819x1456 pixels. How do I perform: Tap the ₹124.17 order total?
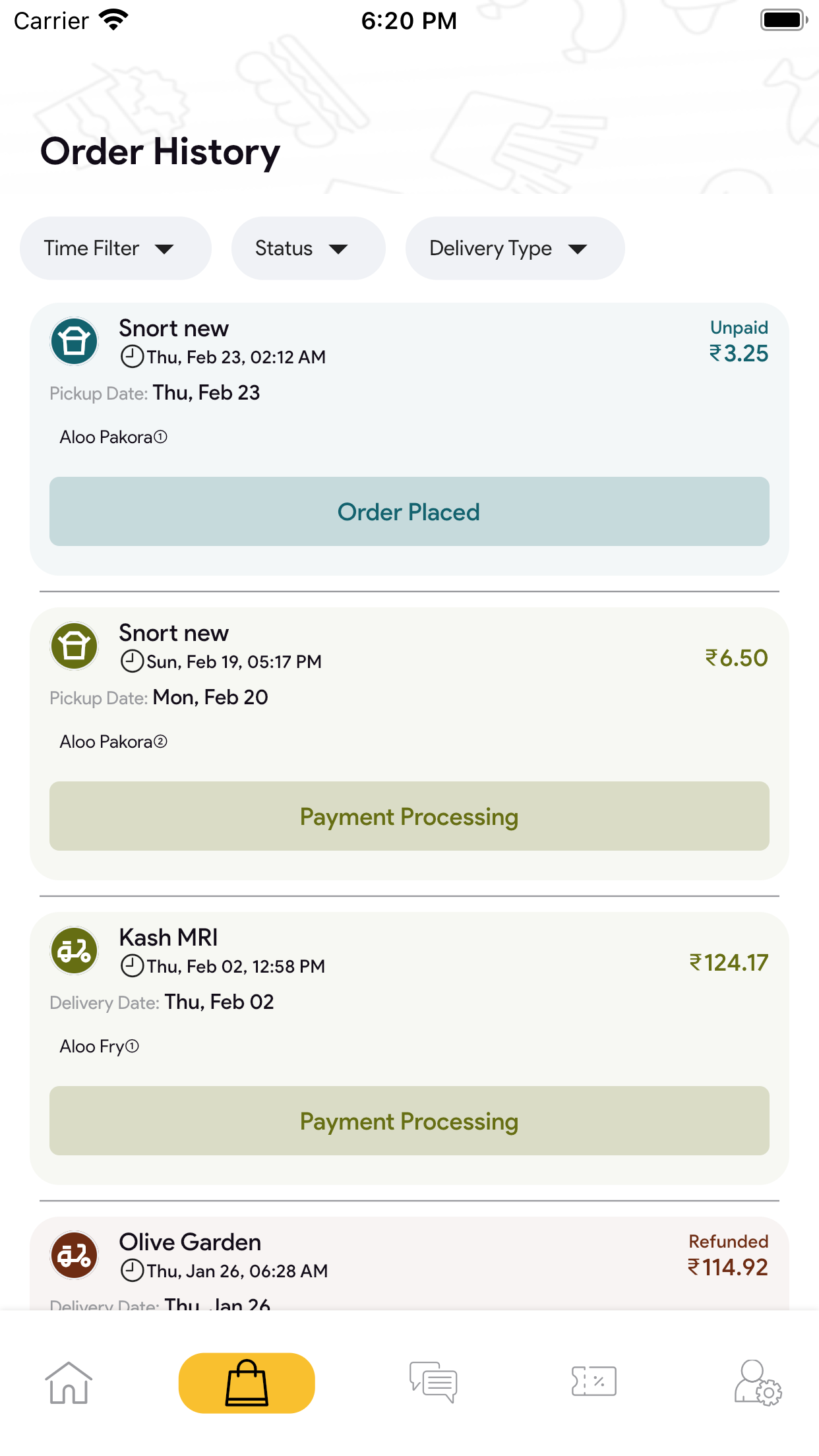(x=729, y=963)
